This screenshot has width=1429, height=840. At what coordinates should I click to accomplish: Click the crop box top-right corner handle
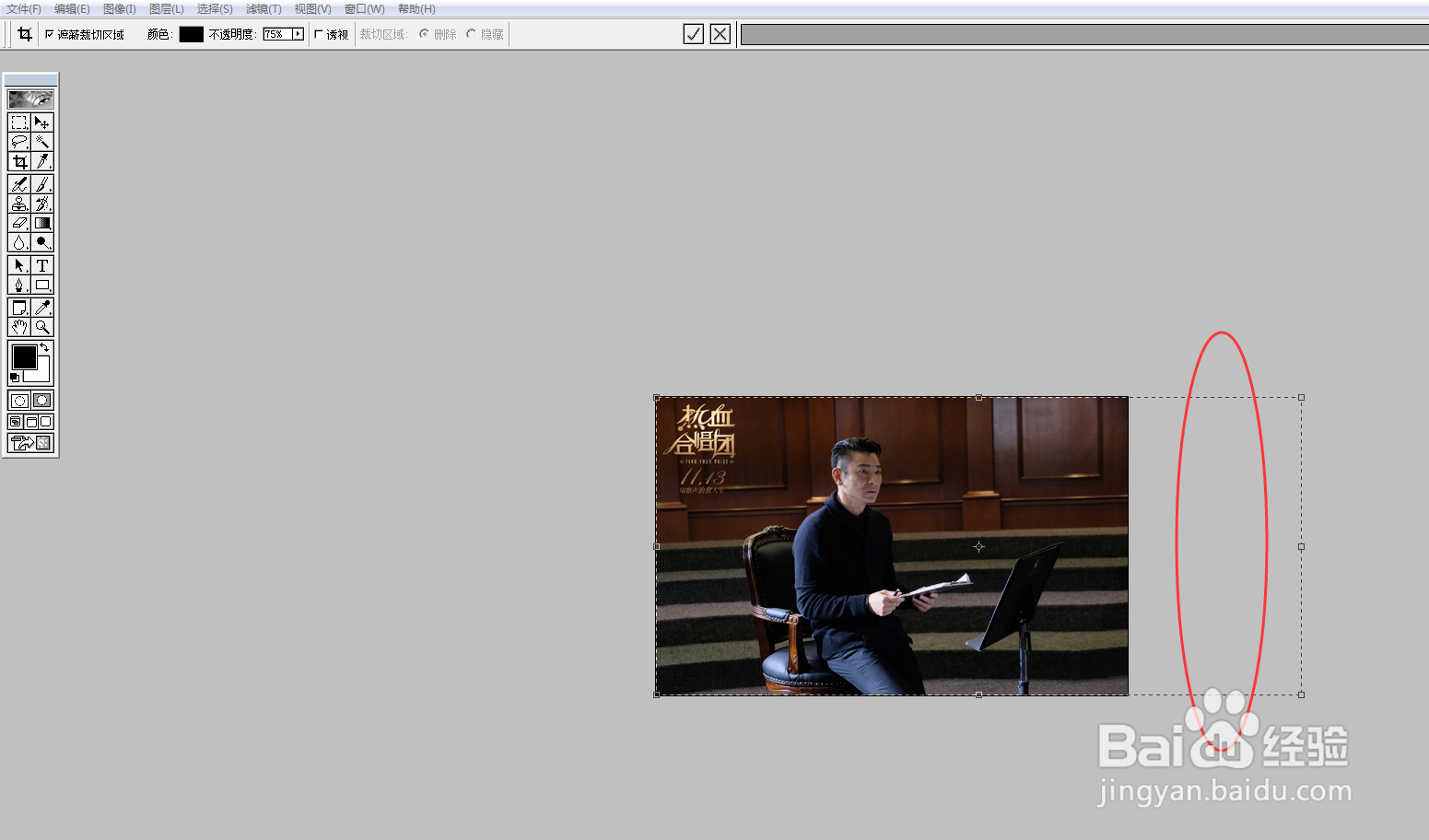[1301, 398]
